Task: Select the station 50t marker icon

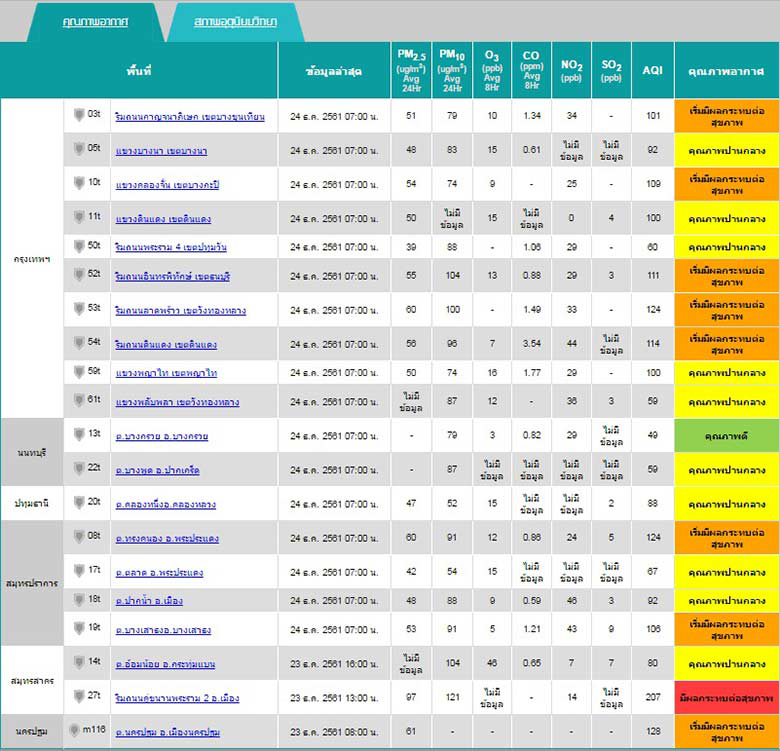Action: [80, 246]
